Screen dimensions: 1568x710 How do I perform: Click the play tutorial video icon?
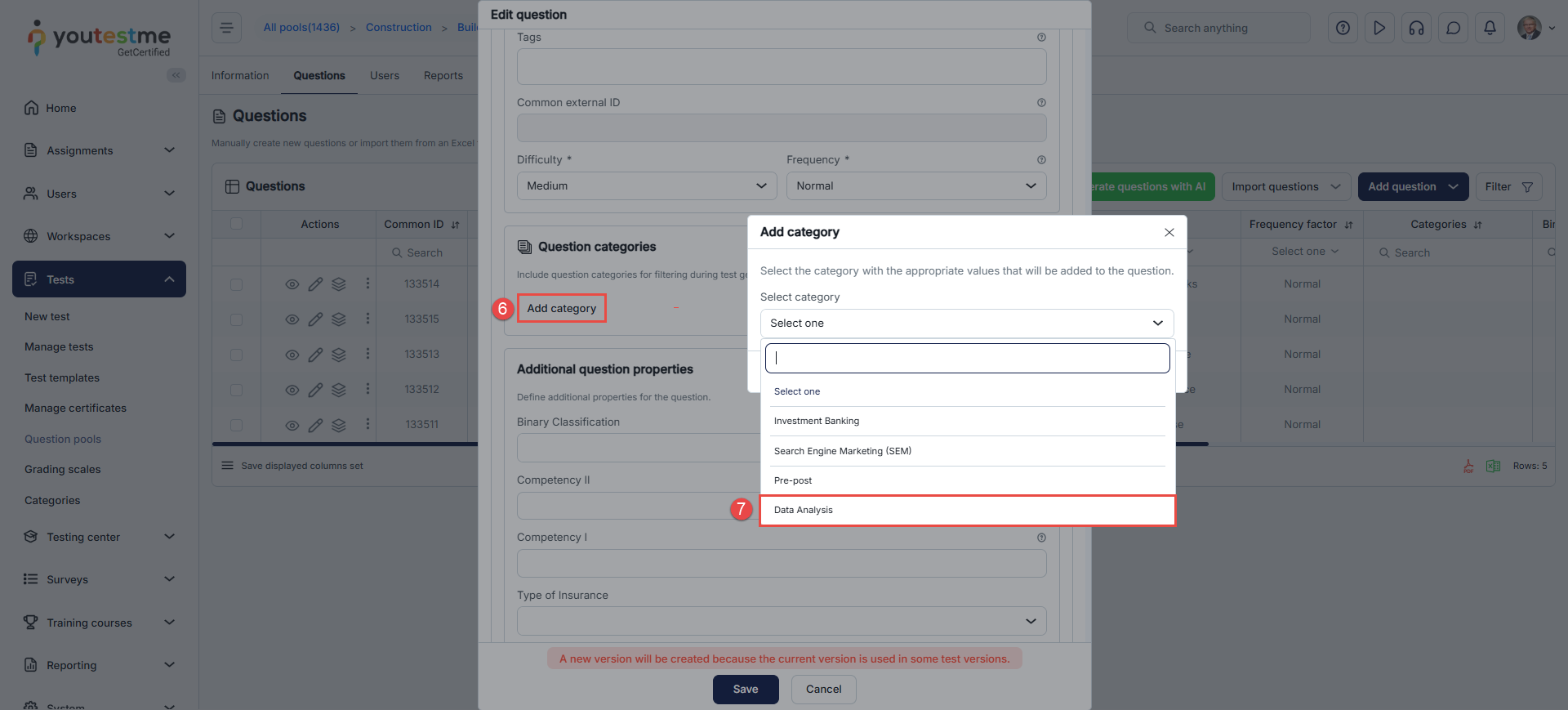[1379, 28]
